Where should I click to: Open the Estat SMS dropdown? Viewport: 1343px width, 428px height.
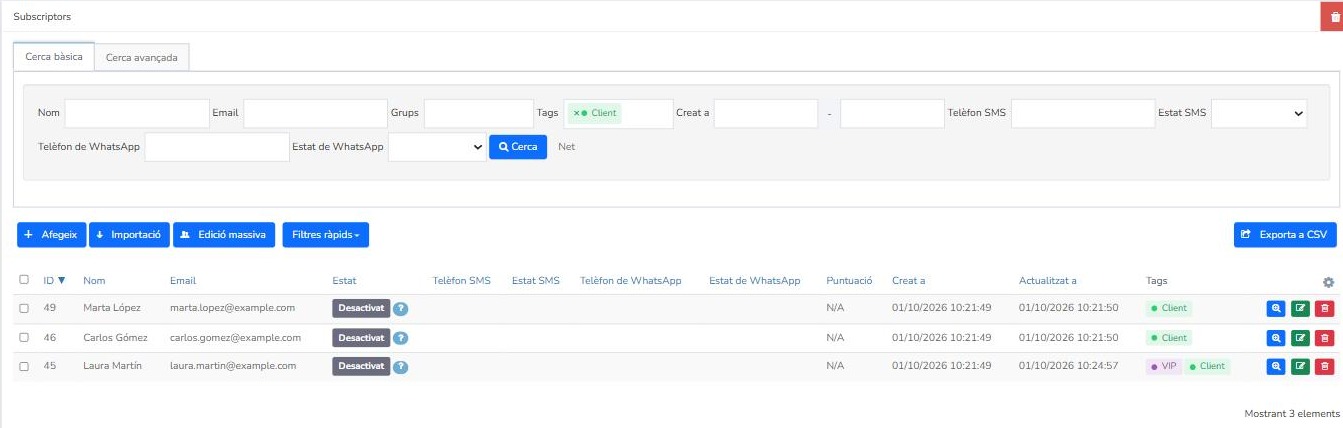click(1259, 114)
